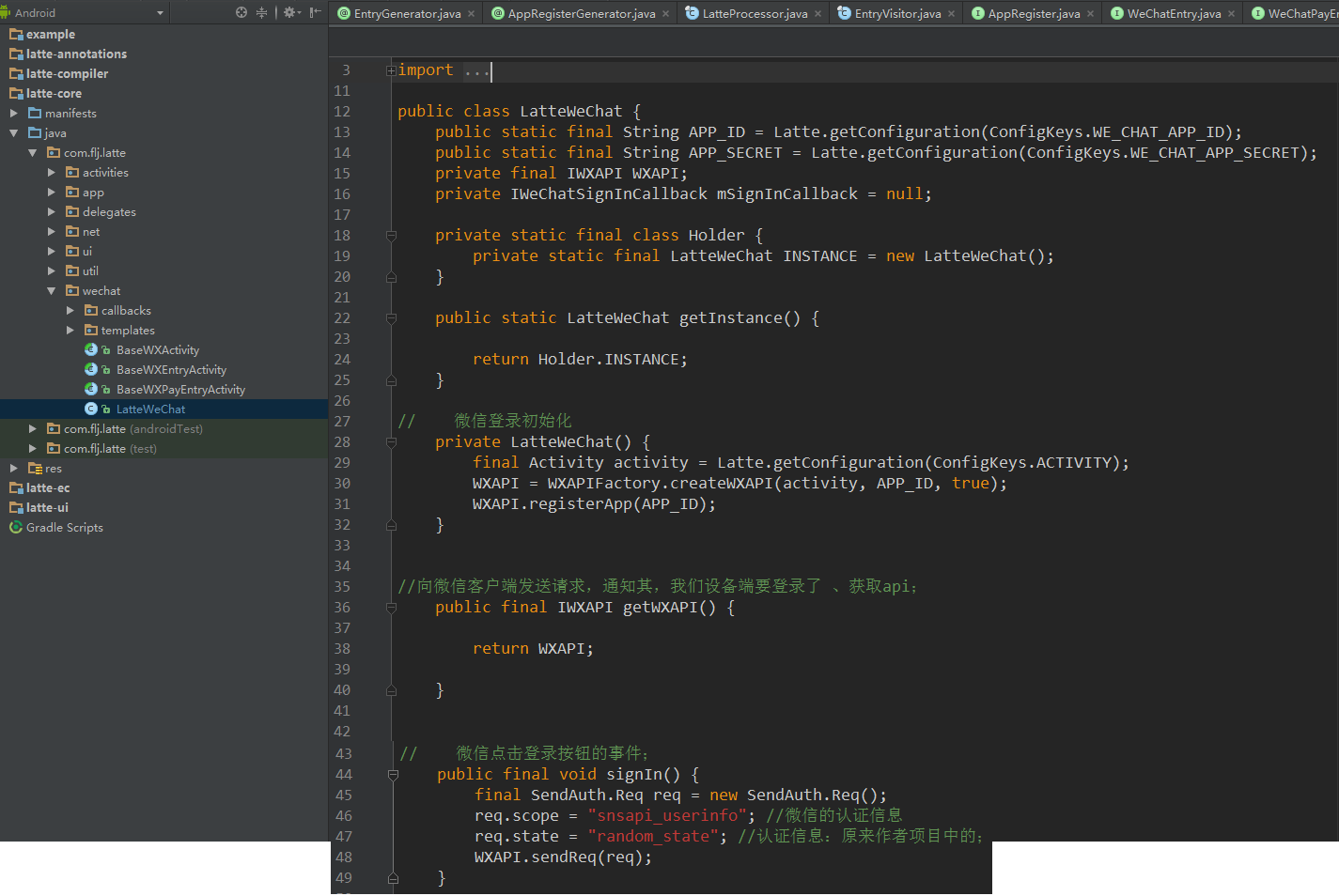Close the WeChatEntry.java tab
The height and width of the screenshot is (896, 1339).
(1231, 13)
